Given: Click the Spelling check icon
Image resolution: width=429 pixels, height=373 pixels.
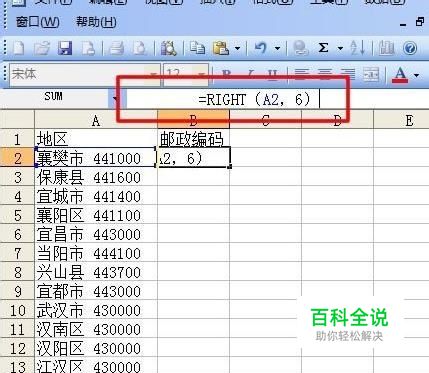Looking at the screenshot, I should [169, 48].
